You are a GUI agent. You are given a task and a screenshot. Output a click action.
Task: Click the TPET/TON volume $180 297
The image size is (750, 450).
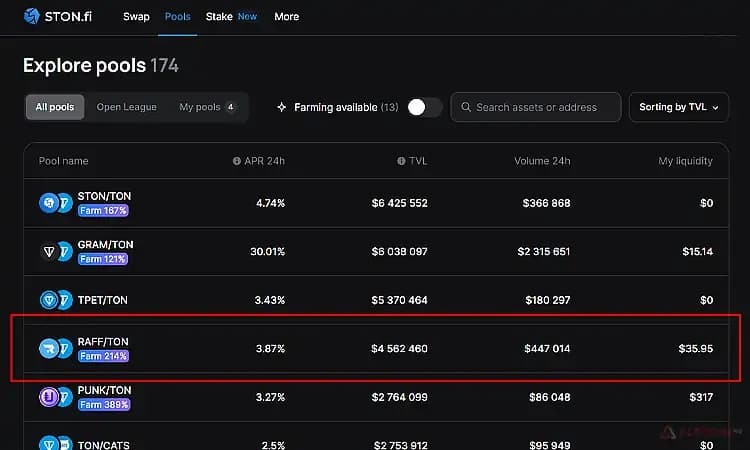click(548, 300)
